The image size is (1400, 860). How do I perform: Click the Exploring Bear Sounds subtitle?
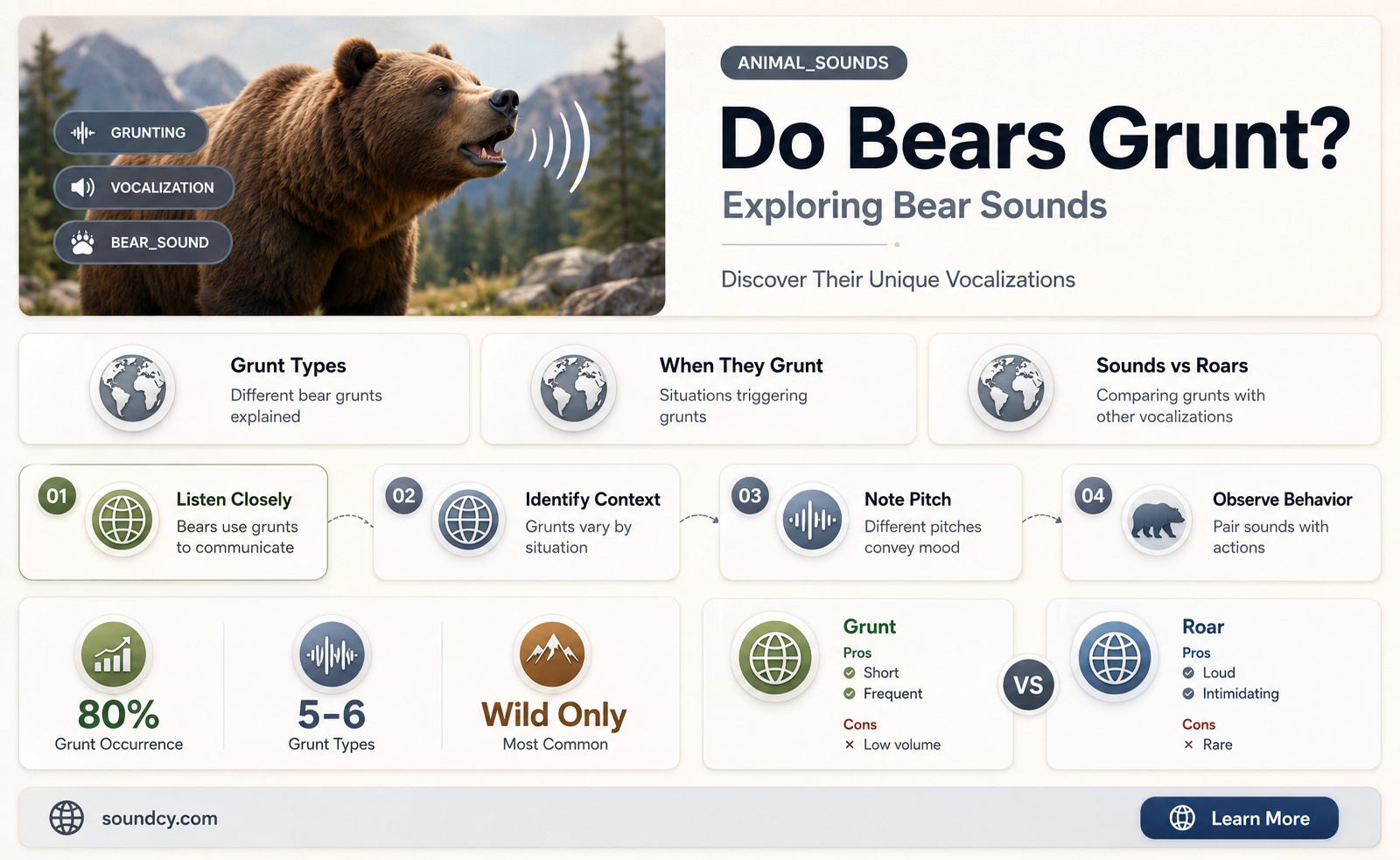pos(914,206)
